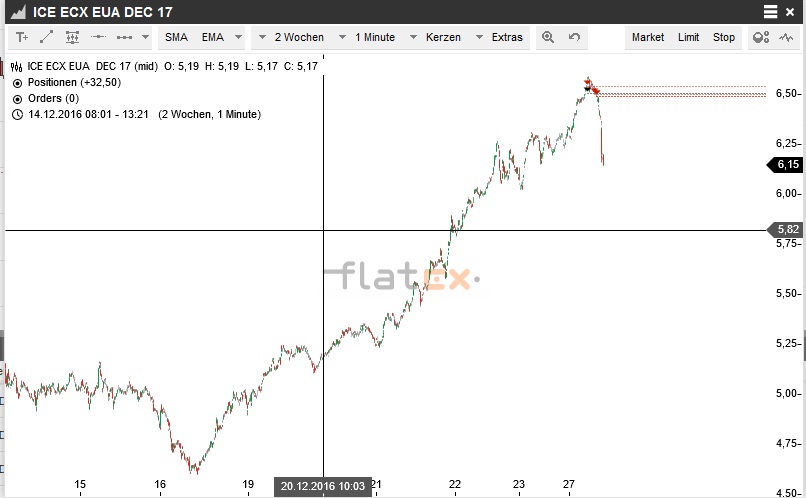806x498 pixels.
Task: Click the 5,82 crosshair price label
Action: [784, 230]
